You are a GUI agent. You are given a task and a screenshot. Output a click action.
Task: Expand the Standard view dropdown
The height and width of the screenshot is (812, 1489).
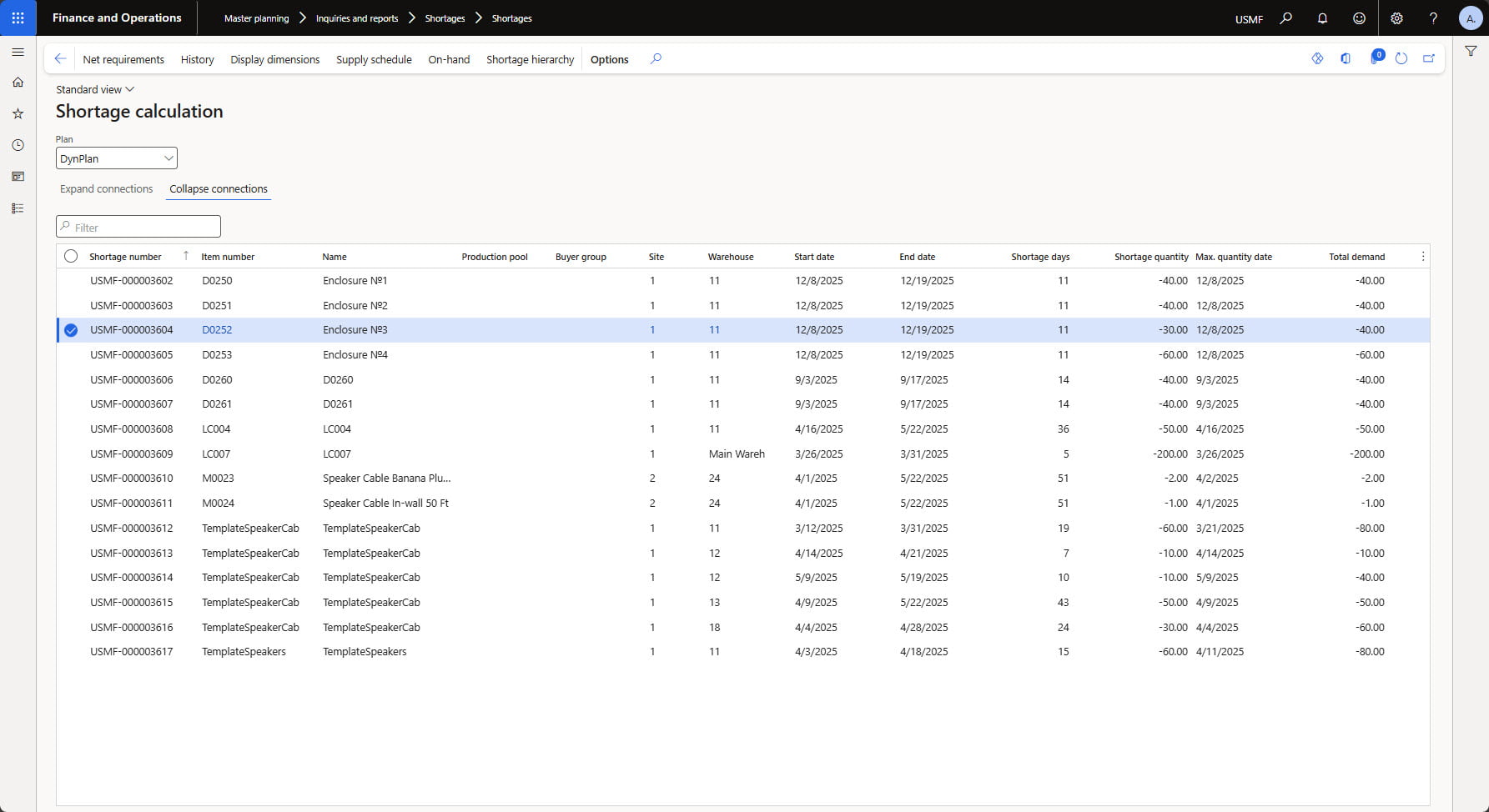(x=94, y=89)
